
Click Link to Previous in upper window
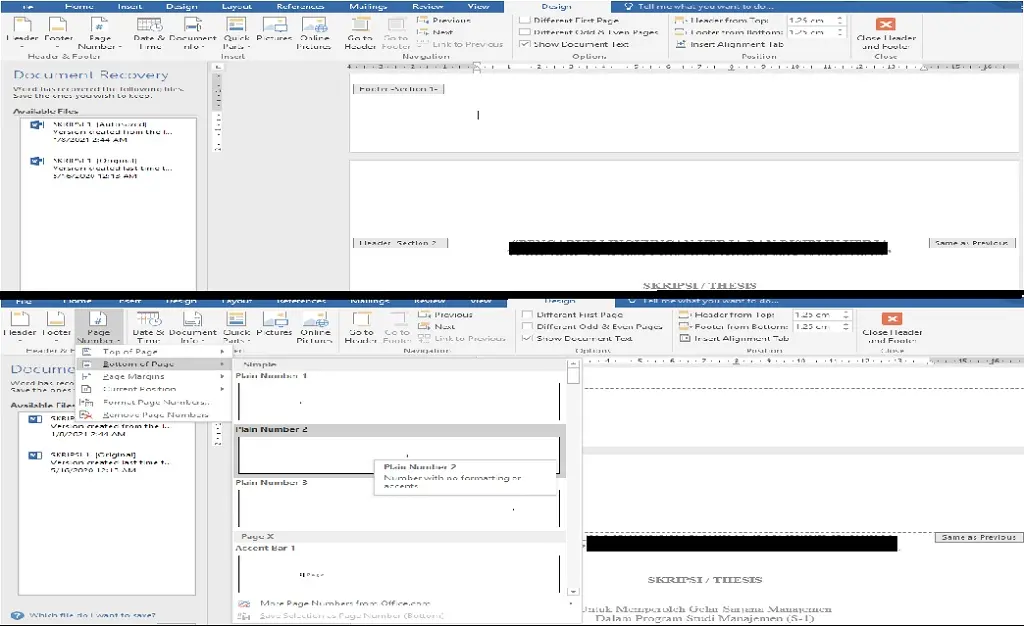pos(460,44)
